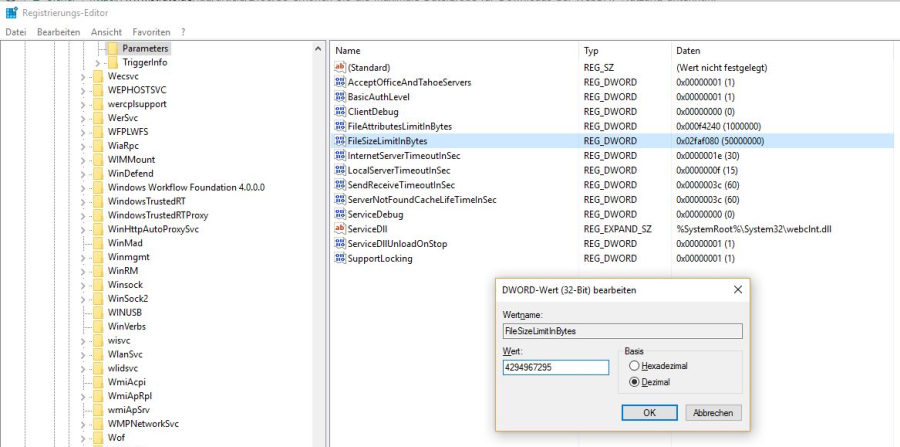Select the WindowsTrustedRTProxy key

pos(158,215)
